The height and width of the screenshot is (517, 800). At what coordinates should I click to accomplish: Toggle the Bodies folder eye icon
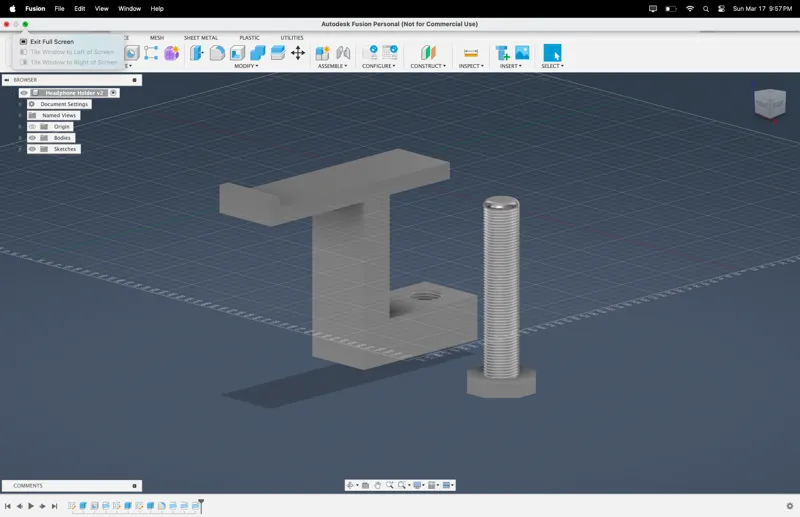32,138
